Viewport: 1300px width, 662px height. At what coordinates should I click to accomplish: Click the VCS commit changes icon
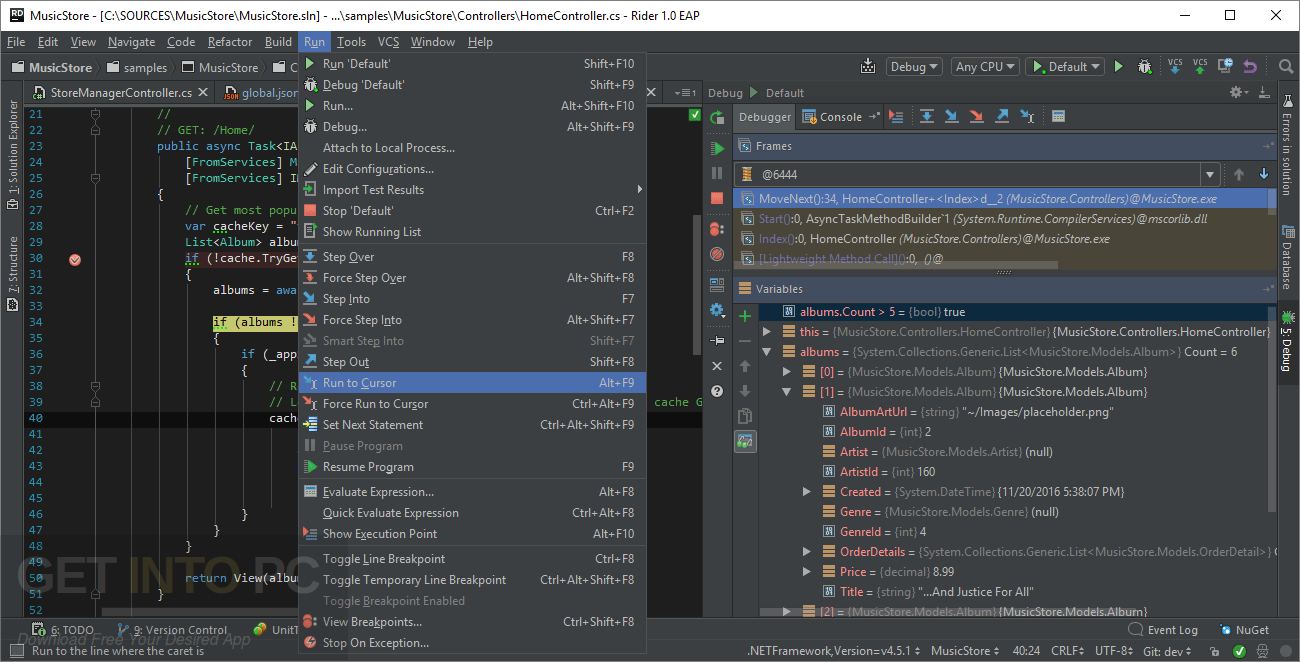[1200, 67]
